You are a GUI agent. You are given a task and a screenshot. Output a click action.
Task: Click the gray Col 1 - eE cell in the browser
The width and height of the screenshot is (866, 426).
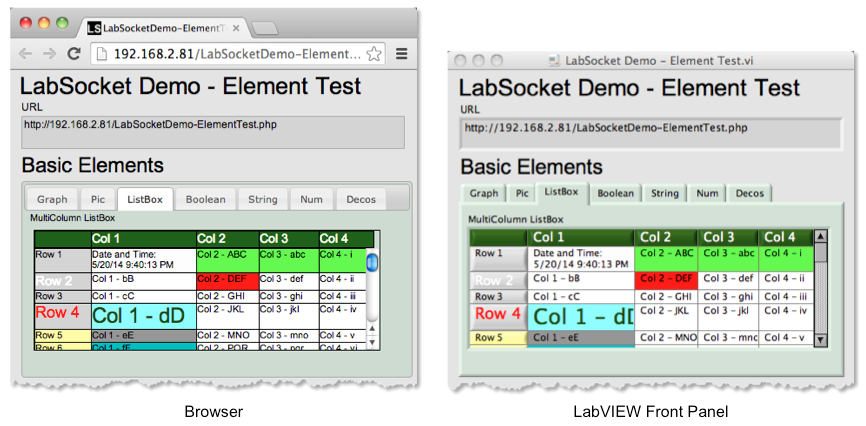(144, 335)
